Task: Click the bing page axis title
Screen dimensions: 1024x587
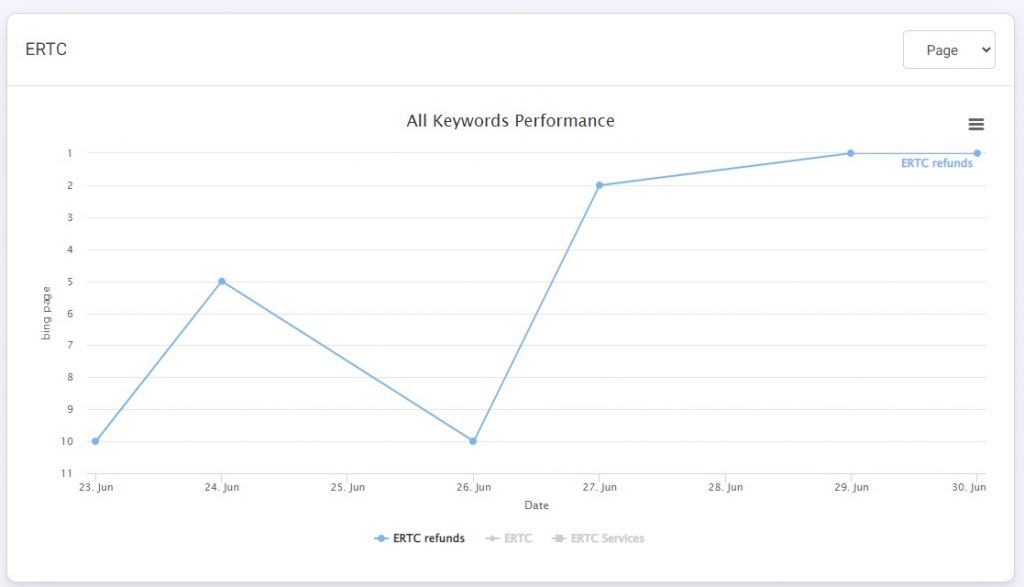Action: click(x=46, y=313)
